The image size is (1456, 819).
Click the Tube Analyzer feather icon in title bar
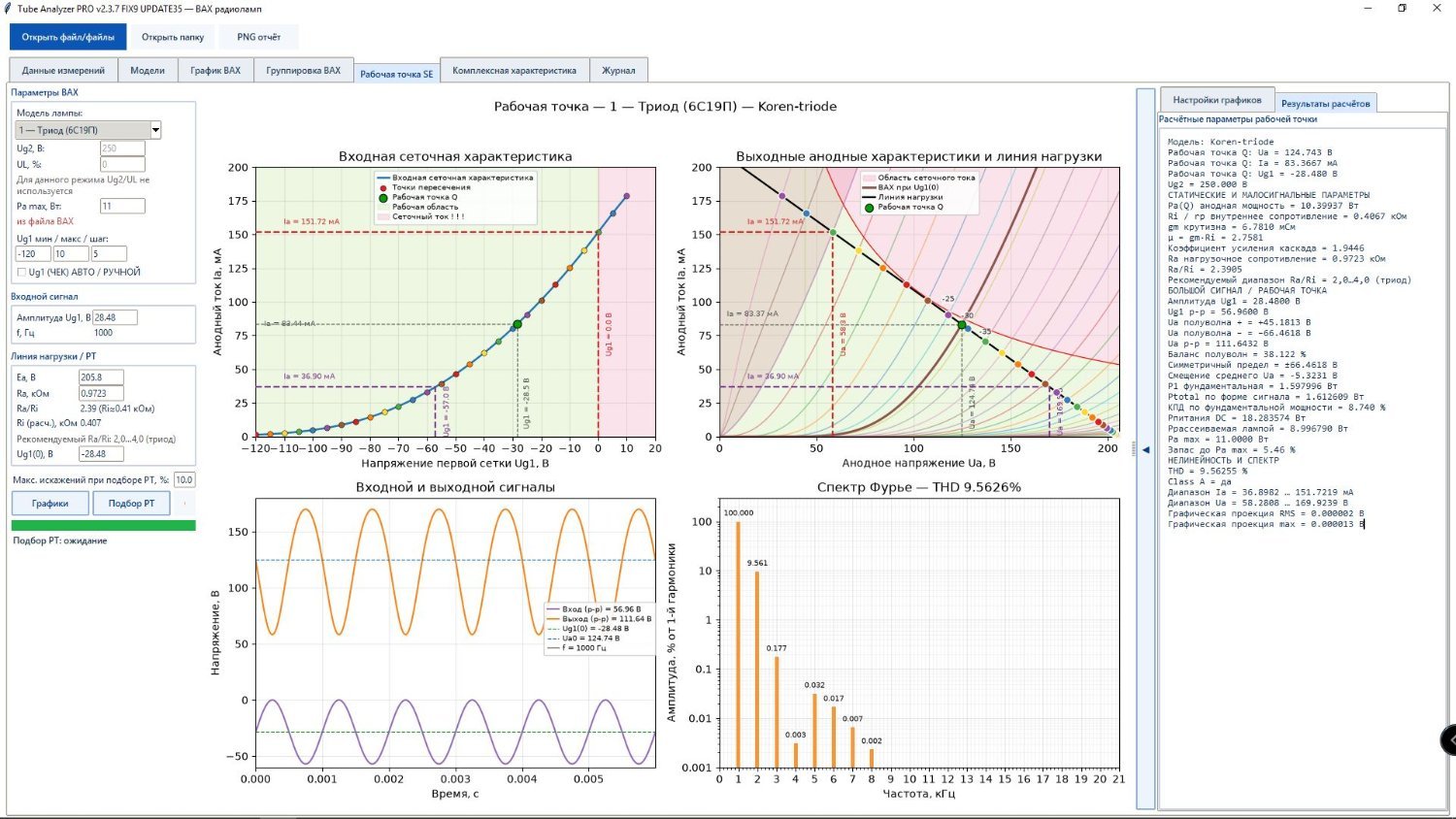(9, 8)
